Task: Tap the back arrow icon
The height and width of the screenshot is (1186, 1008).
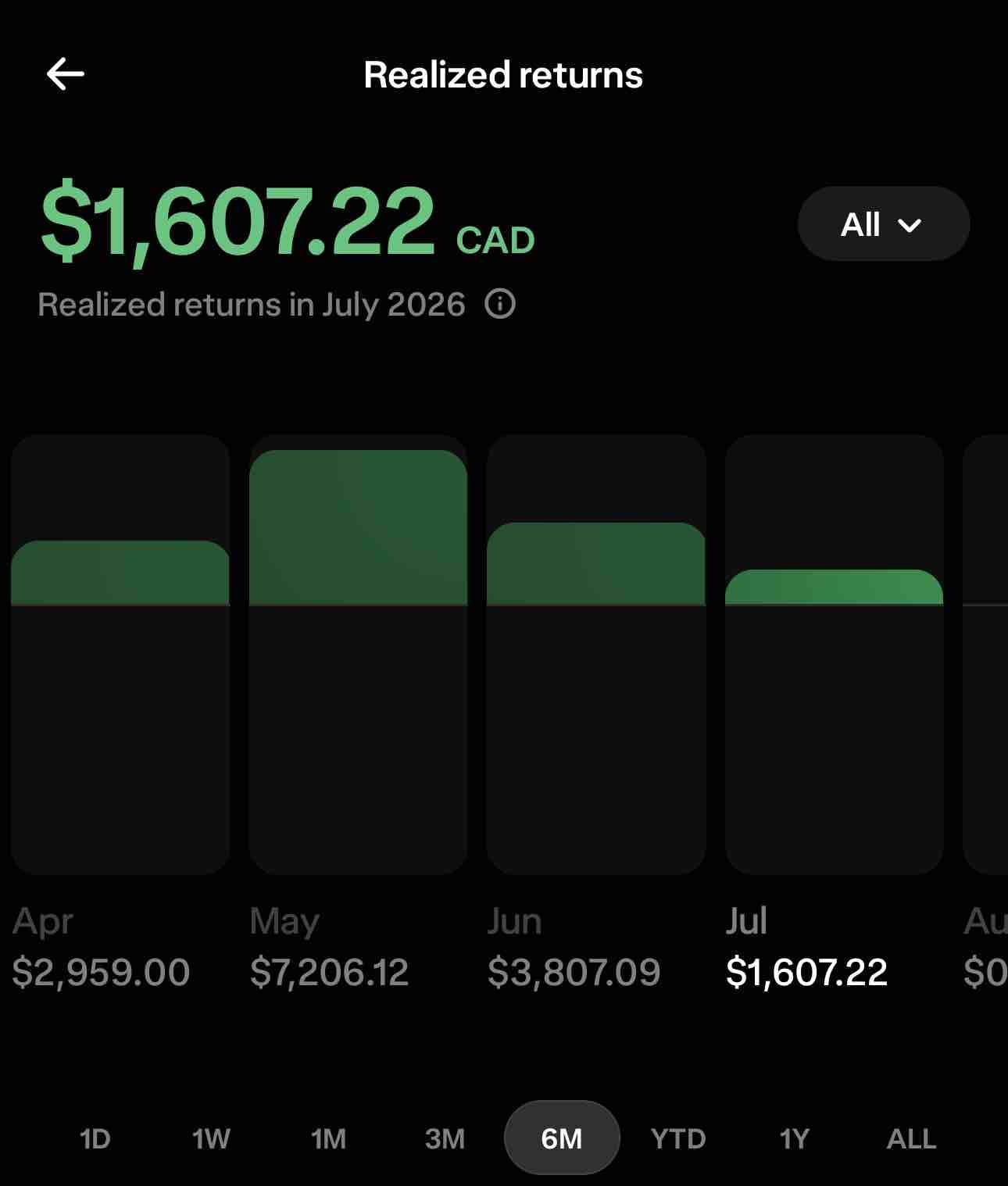Action: [65, 75]
